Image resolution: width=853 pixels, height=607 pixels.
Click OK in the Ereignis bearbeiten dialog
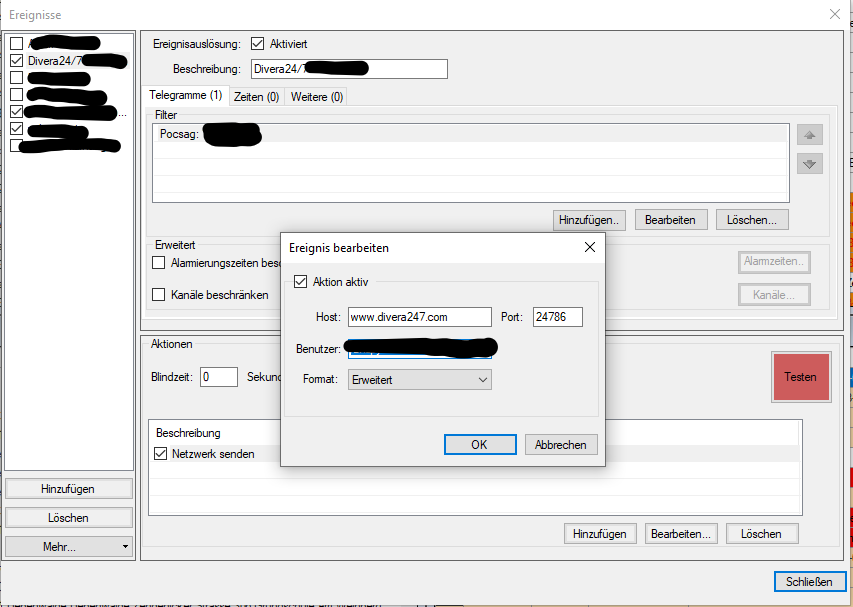pos(480,444)
